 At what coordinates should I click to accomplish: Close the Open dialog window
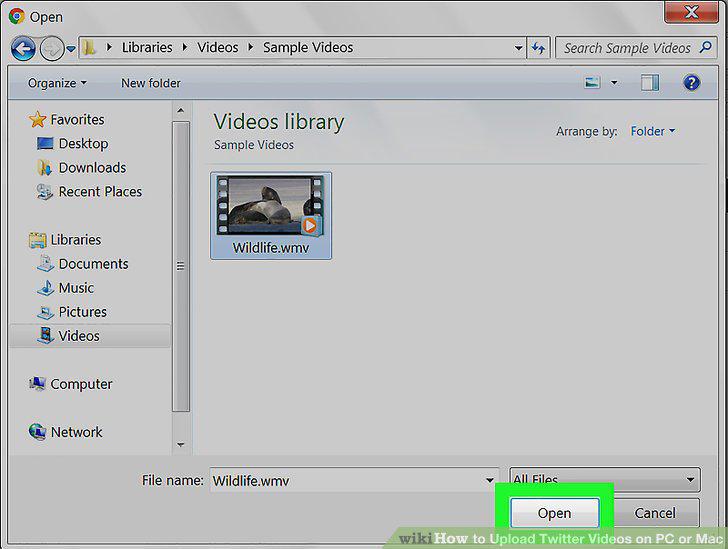pos(691,12)
